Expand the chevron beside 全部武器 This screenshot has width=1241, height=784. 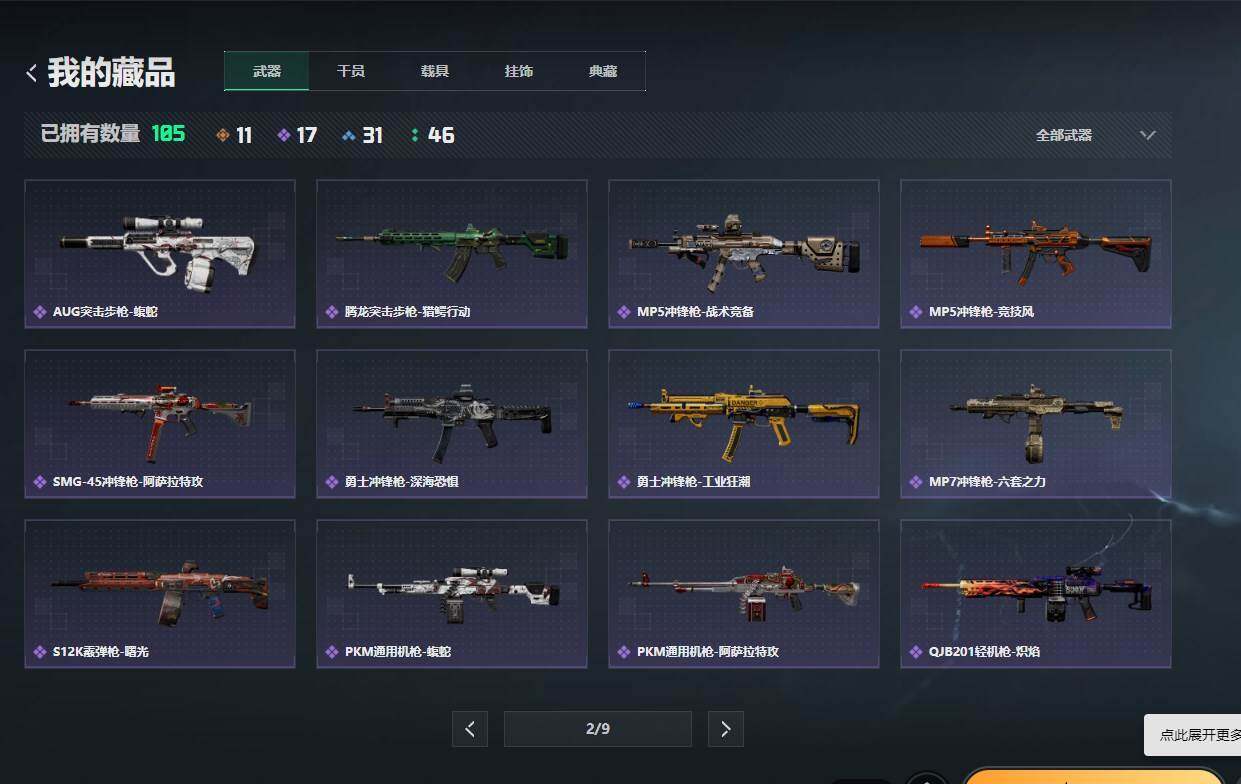(x=1148, y=135)
